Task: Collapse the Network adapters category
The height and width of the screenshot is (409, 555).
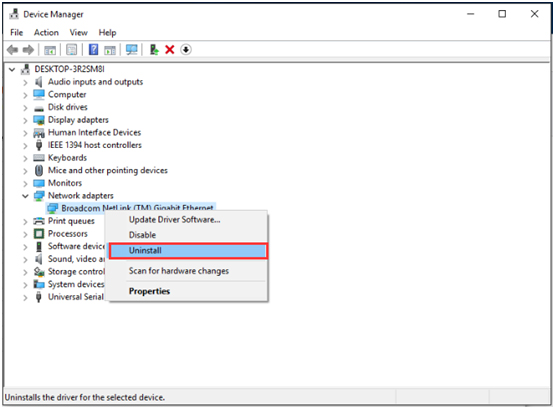Action: pos(25,196)
